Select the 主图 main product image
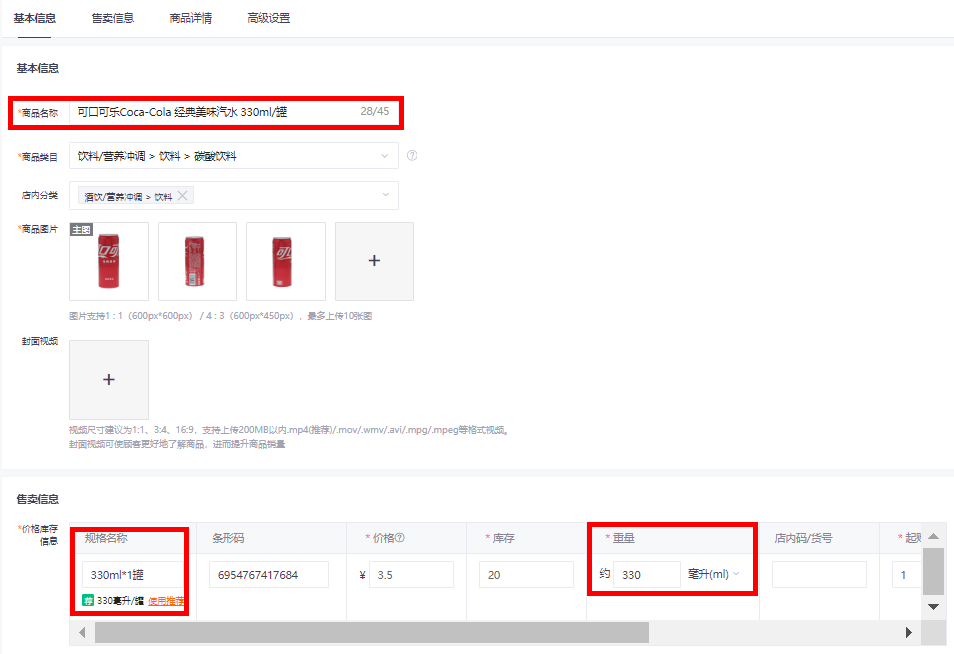 tap(109, 262)
